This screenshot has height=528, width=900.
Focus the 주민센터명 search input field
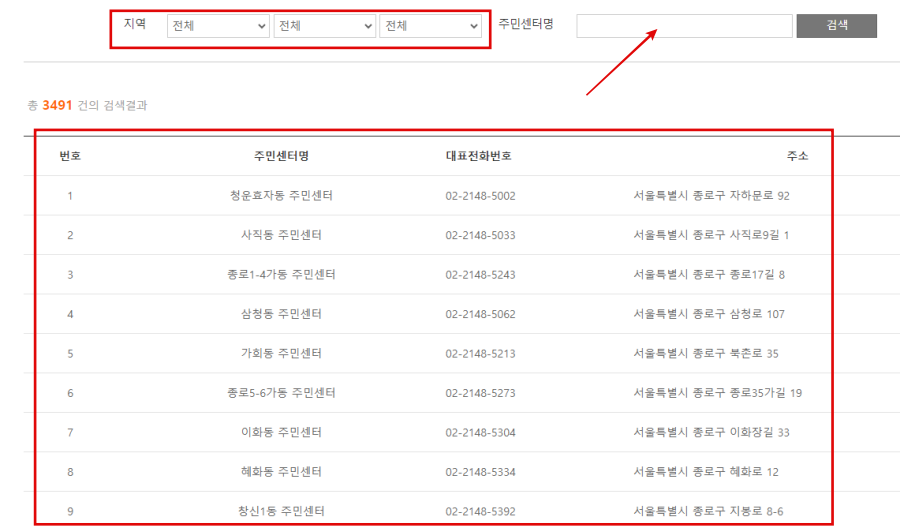pos(684,26)
